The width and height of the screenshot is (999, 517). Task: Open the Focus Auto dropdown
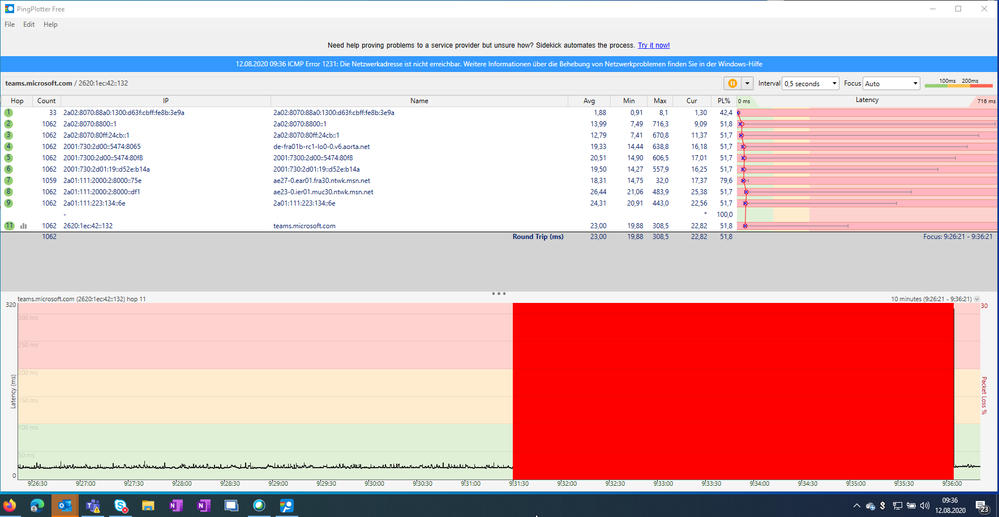(x=891, y=84)
